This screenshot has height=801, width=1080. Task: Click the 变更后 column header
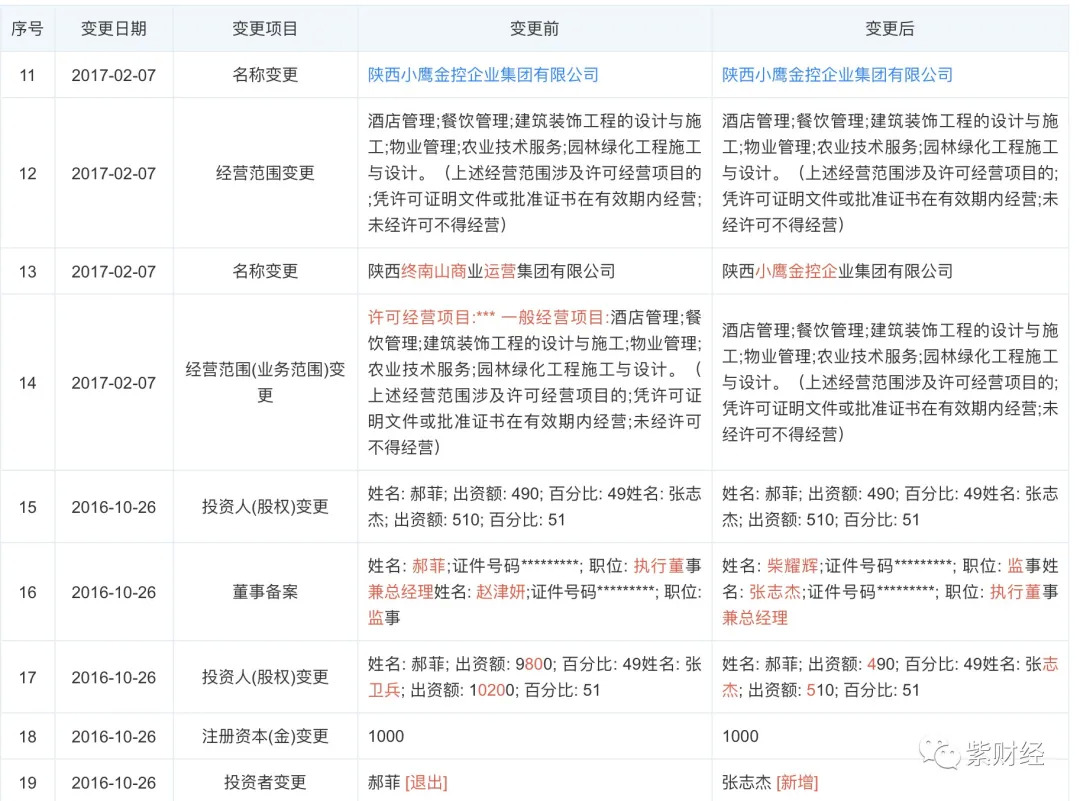(889, 29)
